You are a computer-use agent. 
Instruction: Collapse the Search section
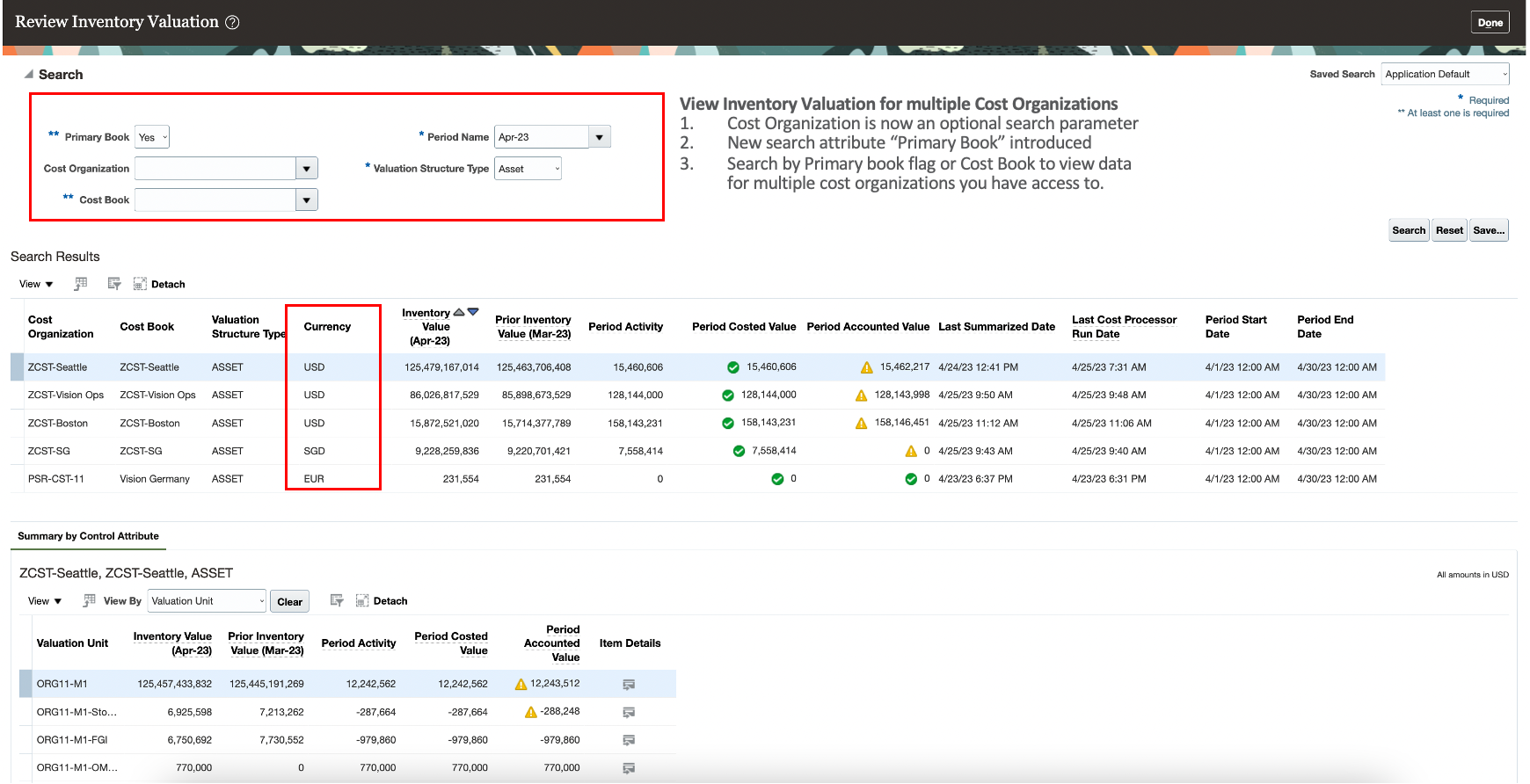click(29, 75)
